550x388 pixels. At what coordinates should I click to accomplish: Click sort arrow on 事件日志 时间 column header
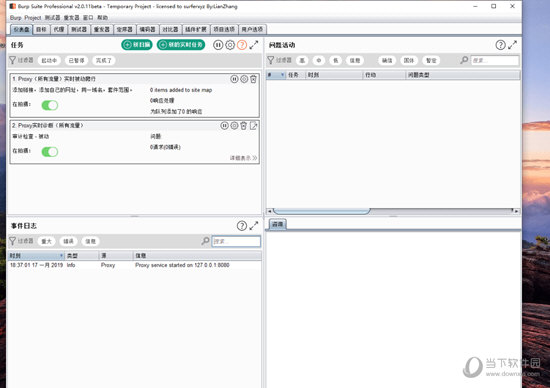click(61, 255)
